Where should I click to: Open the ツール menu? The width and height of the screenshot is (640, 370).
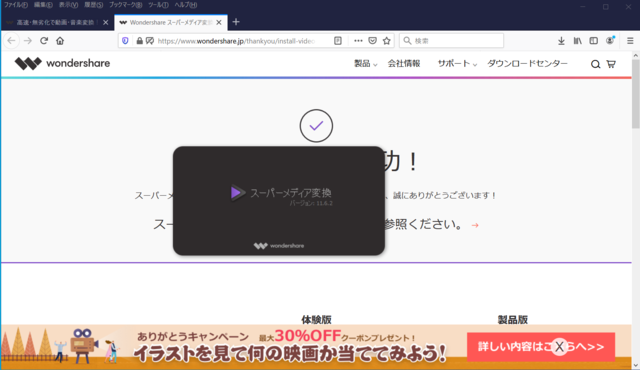pyautogui.click(x=158, y=5)
